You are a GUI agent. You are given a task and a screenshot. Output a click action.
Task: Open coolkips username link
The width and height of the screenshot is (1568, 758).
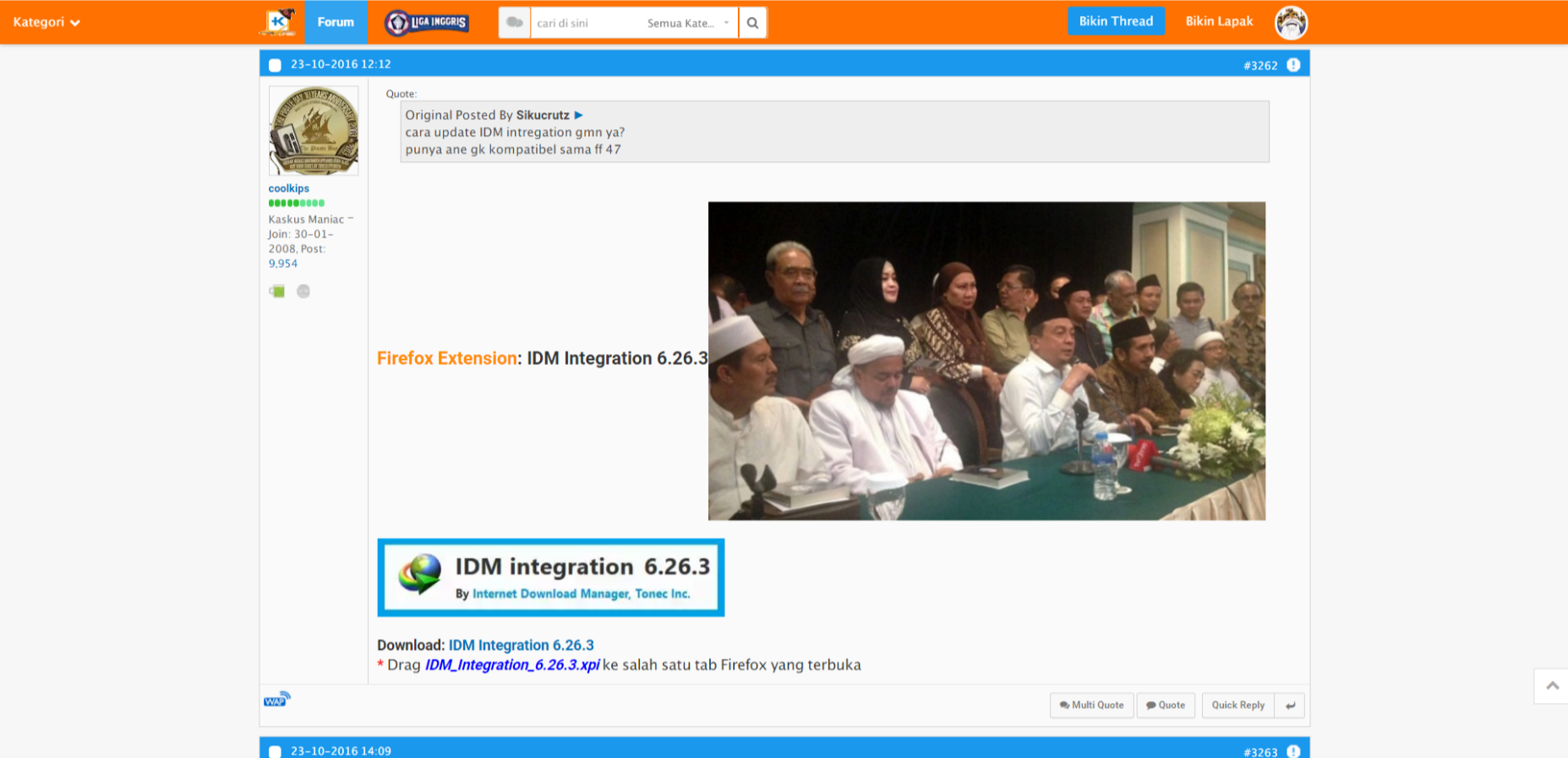289,188
